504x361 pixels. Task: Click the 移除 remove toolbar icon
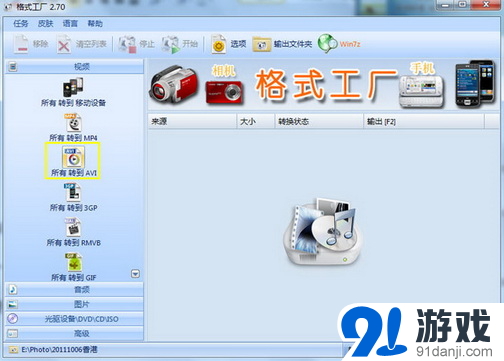pos(21,44)
